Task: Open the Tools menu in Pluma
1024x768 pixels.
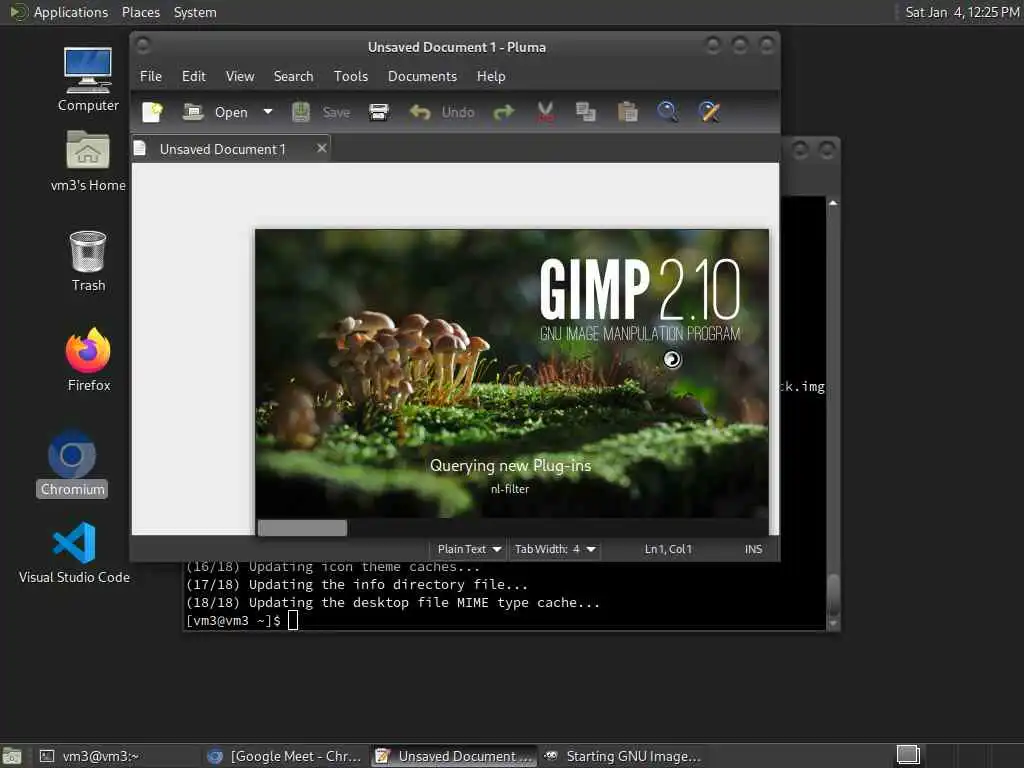Action: (x=351, y=76)
